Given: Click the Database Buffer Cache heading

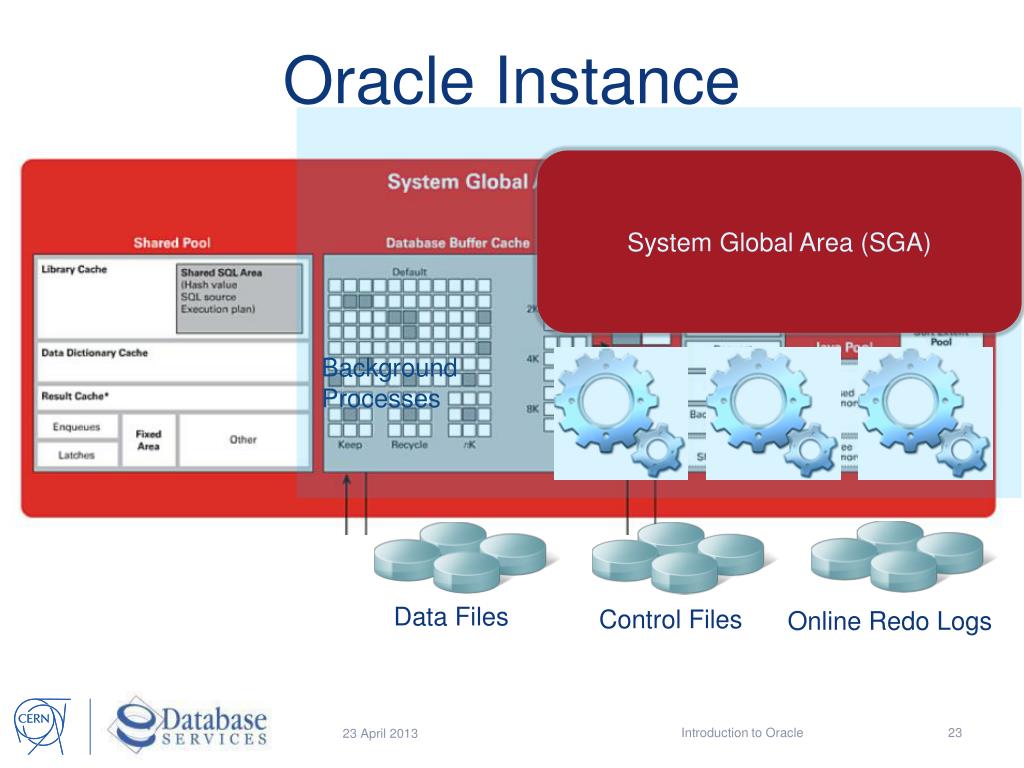Looking at the screenshot, I should pos(457,243).
